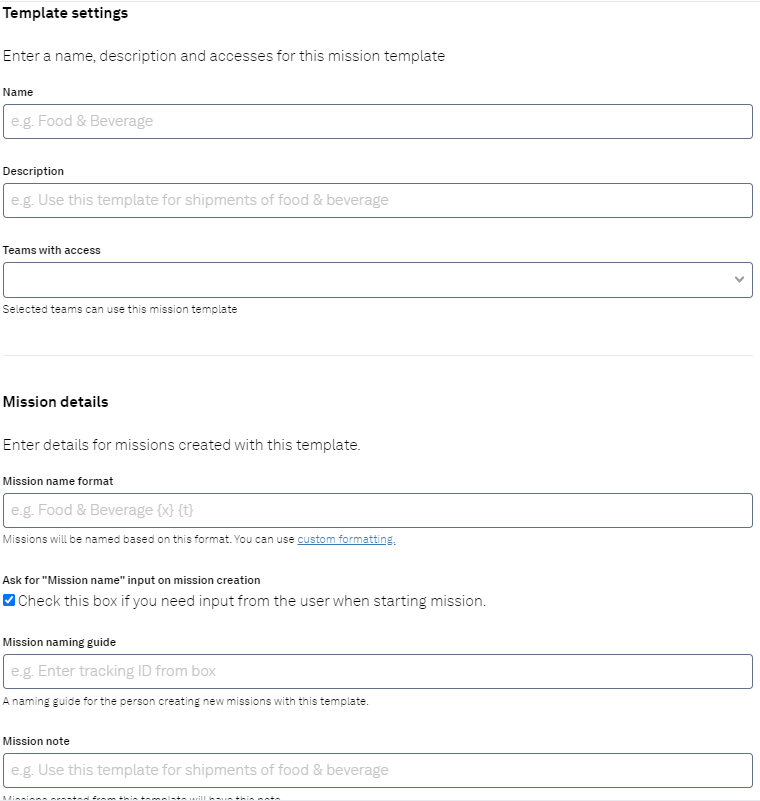Focus the template Description text box
The height and width of the screenshot is (801, 760).
(x=378, y=200)
